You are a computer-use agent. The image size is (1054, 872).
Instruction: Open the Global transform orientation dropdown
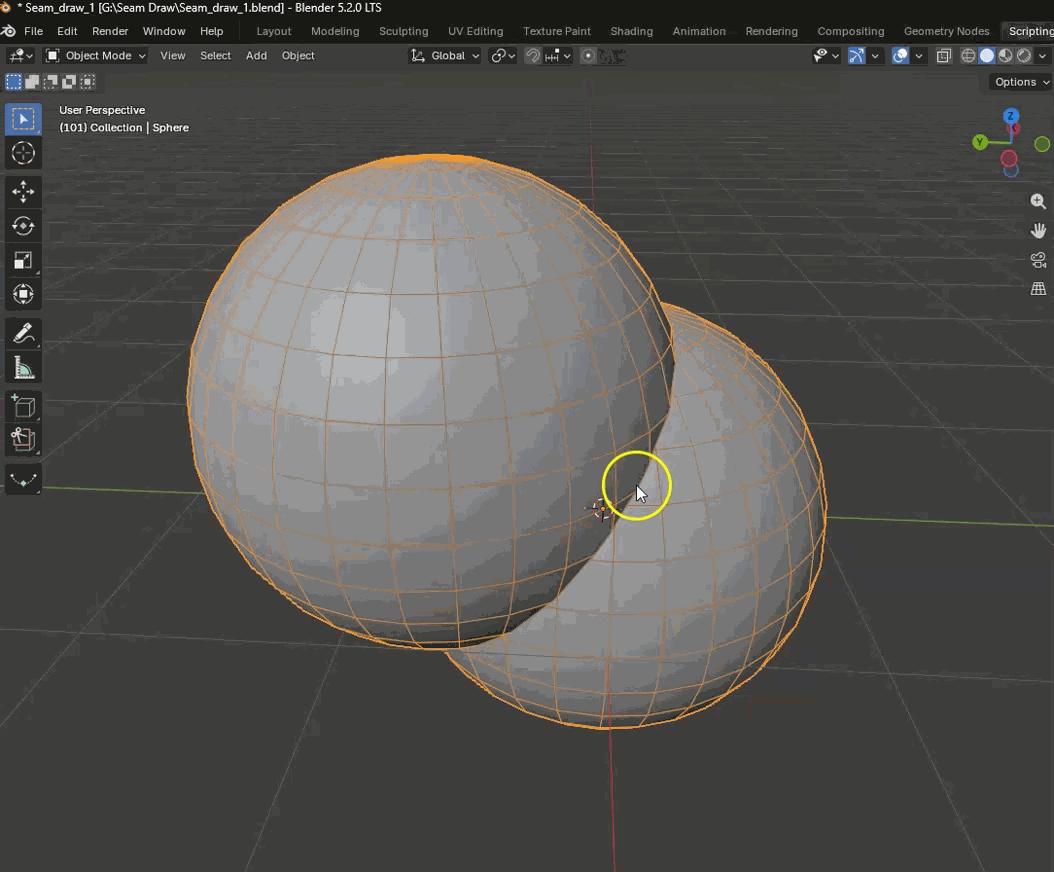pos(445,56)
